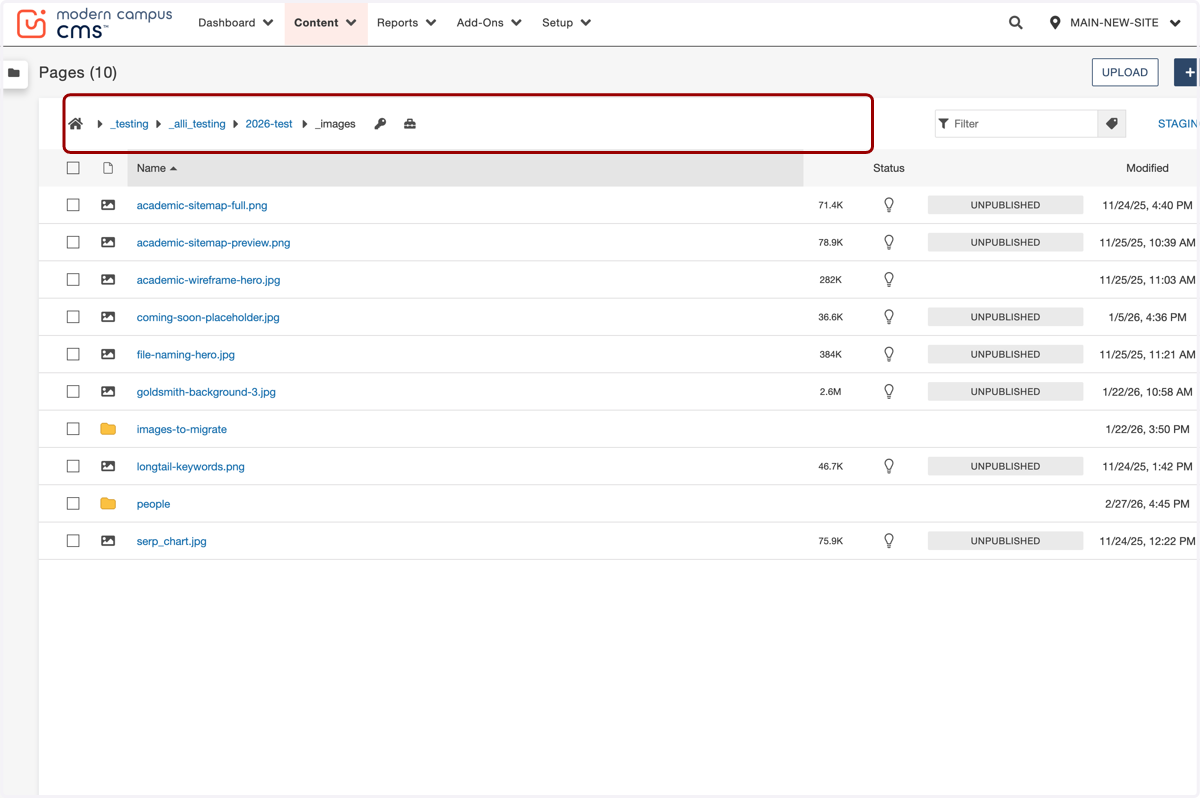Click lightbulb status for file-naming-hero.jpg
This screenshot has width=1200, height=798.
889,354
